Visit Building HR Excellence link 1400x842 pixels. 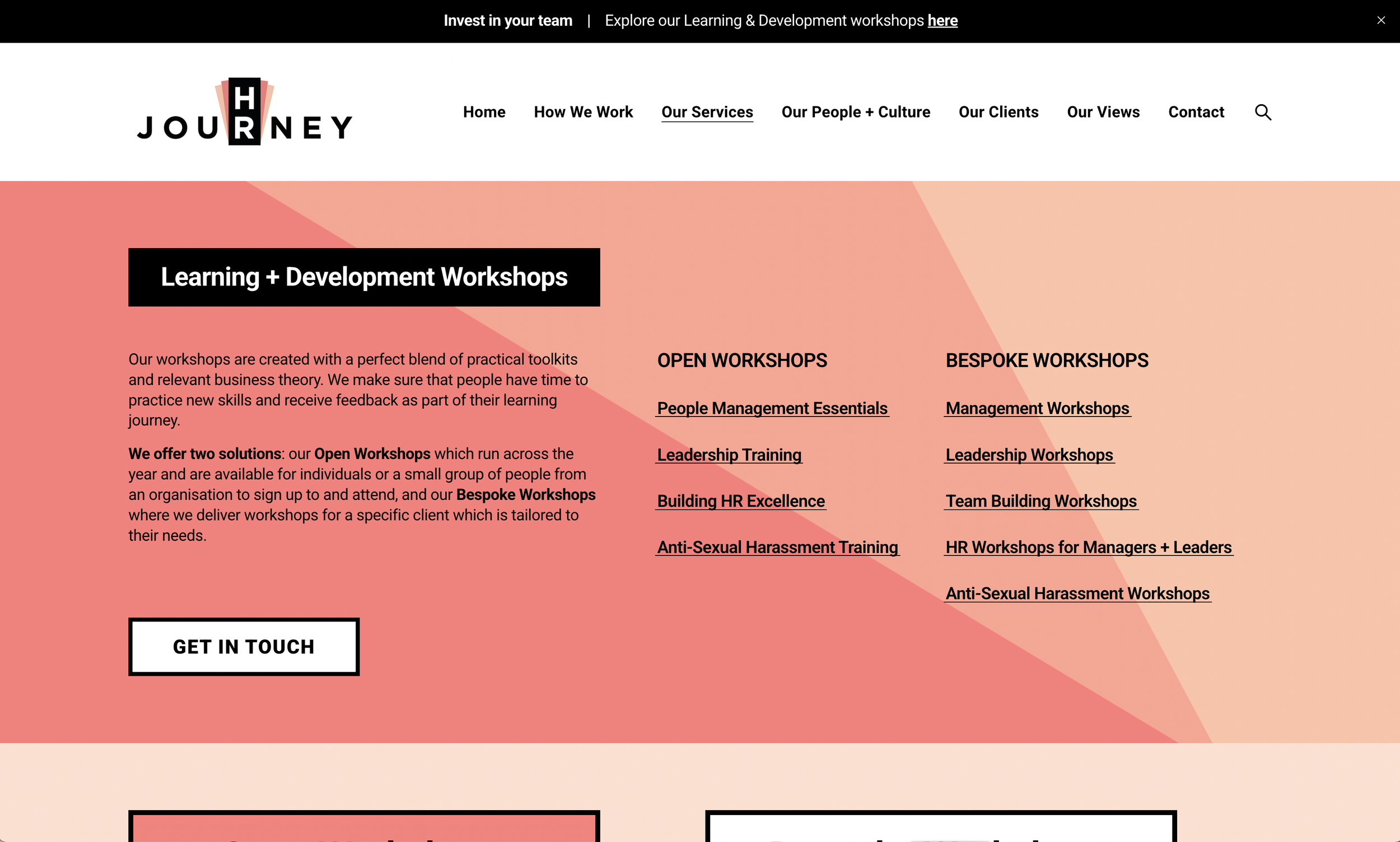pyautogui.click(x=740, y=501)
